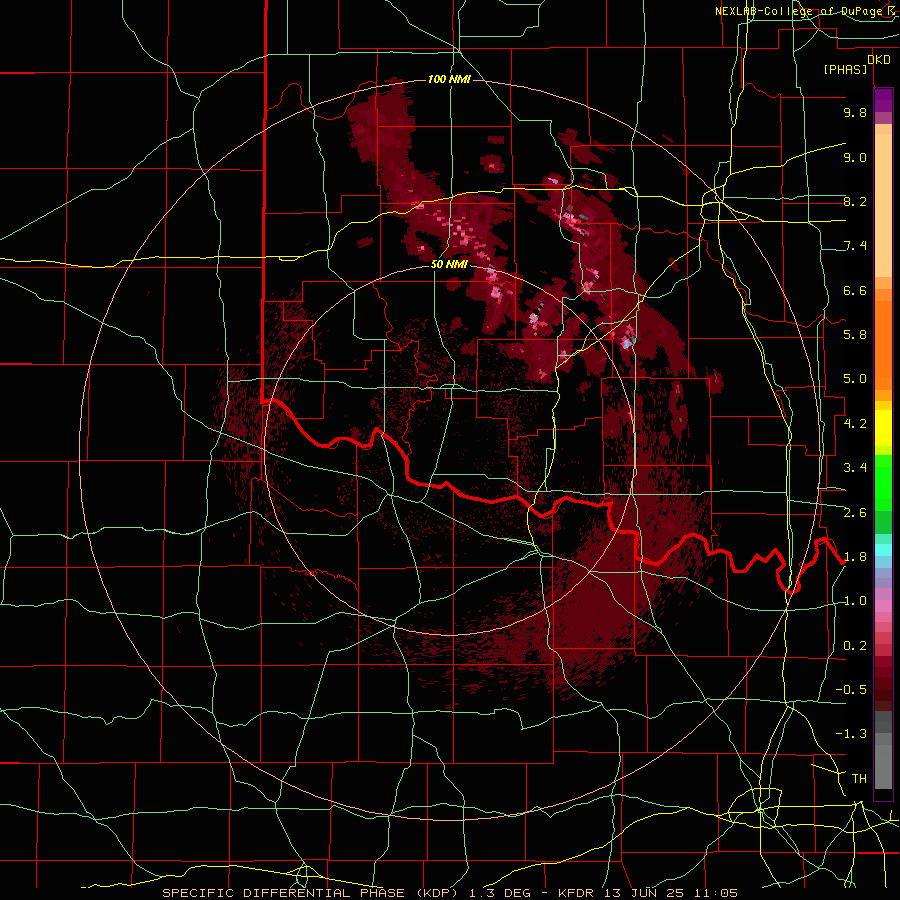The width and height of the screenshot is (900, 900).
Task: Click the DKD label above the scale
Action: point(879,60)
